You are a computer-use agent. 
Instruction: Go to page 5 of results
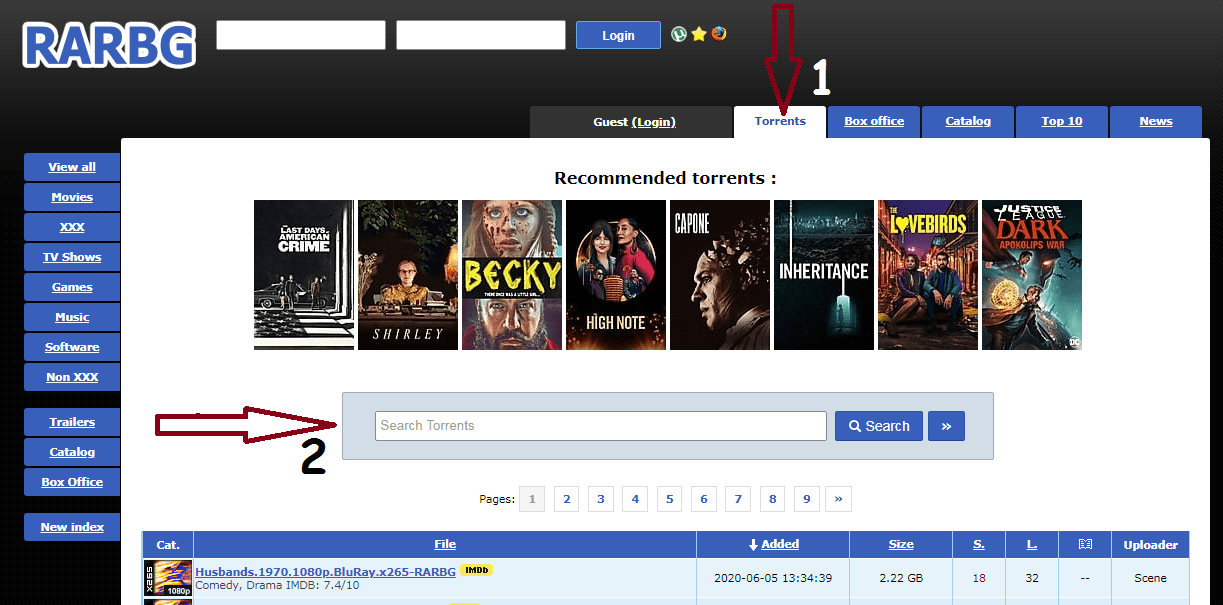coord(669,499)
